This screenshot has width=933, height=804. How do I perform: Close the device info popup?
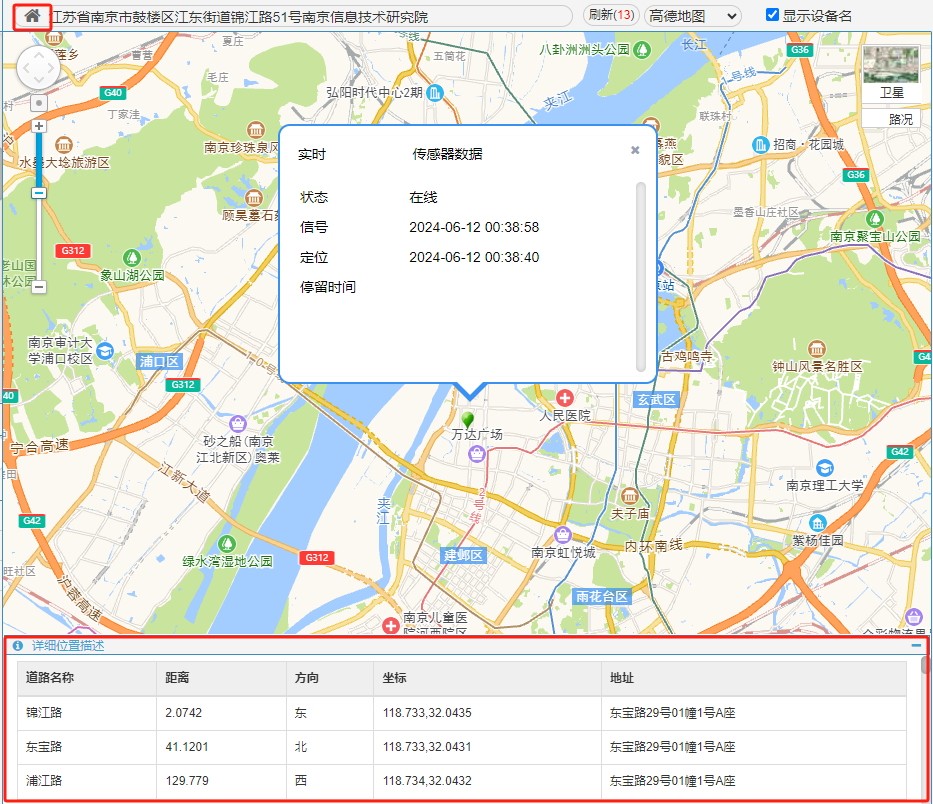click(635, 150)
